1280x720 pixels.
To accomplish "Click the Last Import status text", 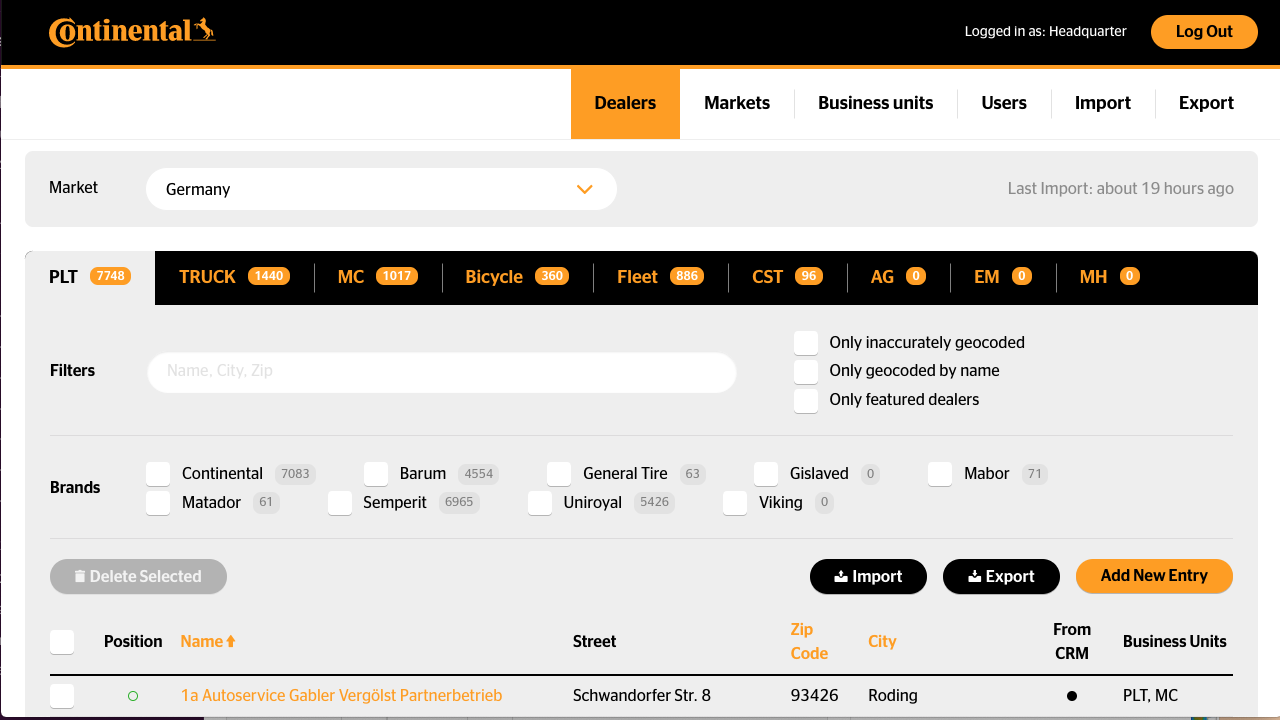I will [x=1120, y=189].
